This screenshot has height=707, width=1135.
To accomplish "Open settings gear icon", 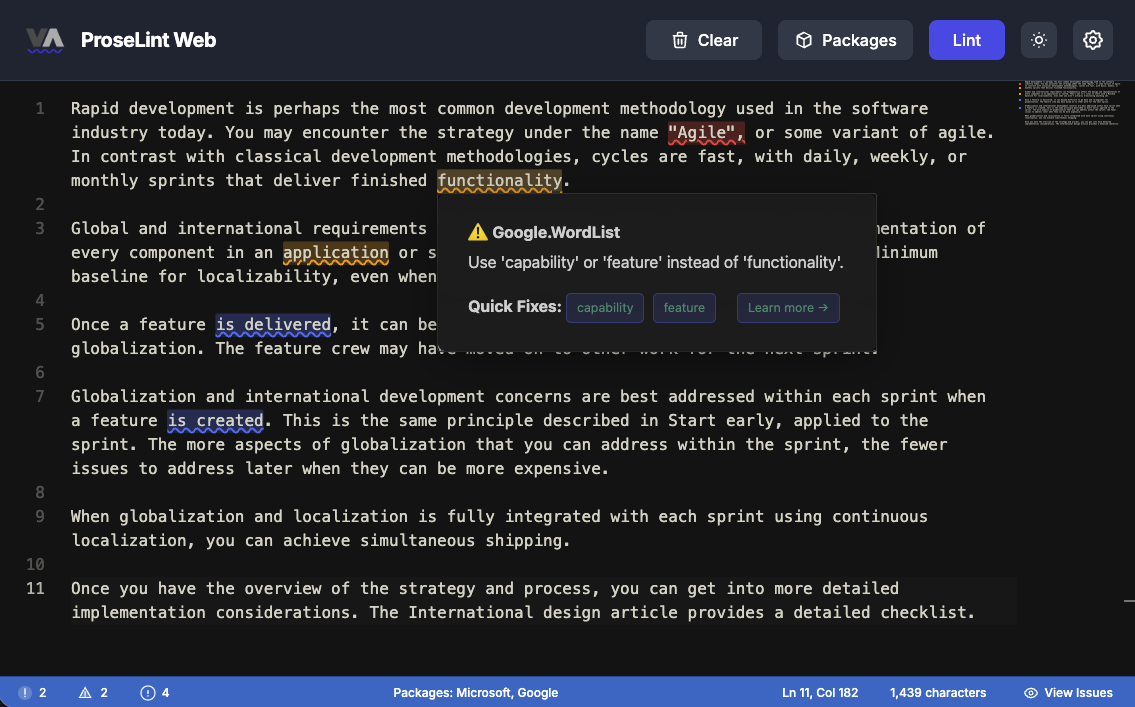I will pyautogui.click(x=1093, y=40).
